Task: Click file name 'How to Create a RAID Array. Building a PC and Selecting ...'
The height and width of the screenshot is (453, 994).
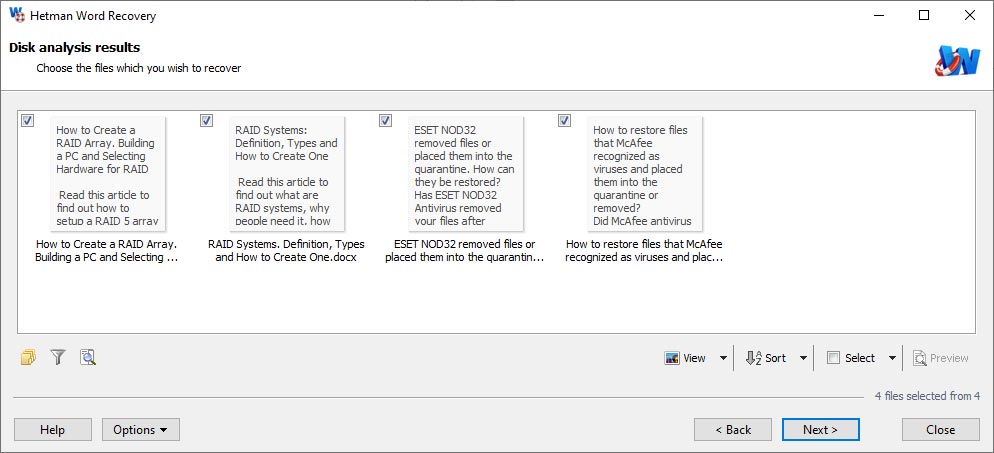Action: pyautogui.click(x=106, y=251)
